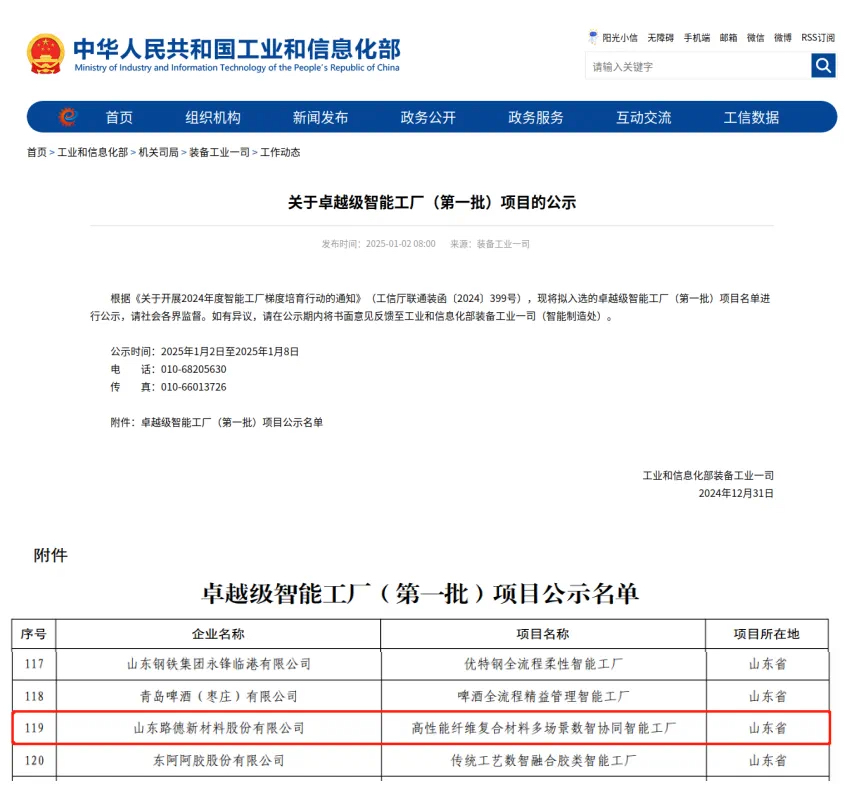Click row number 117 cell
This screenshot has height=789, width=856.
pyautogui.click(x=34, y=664)
